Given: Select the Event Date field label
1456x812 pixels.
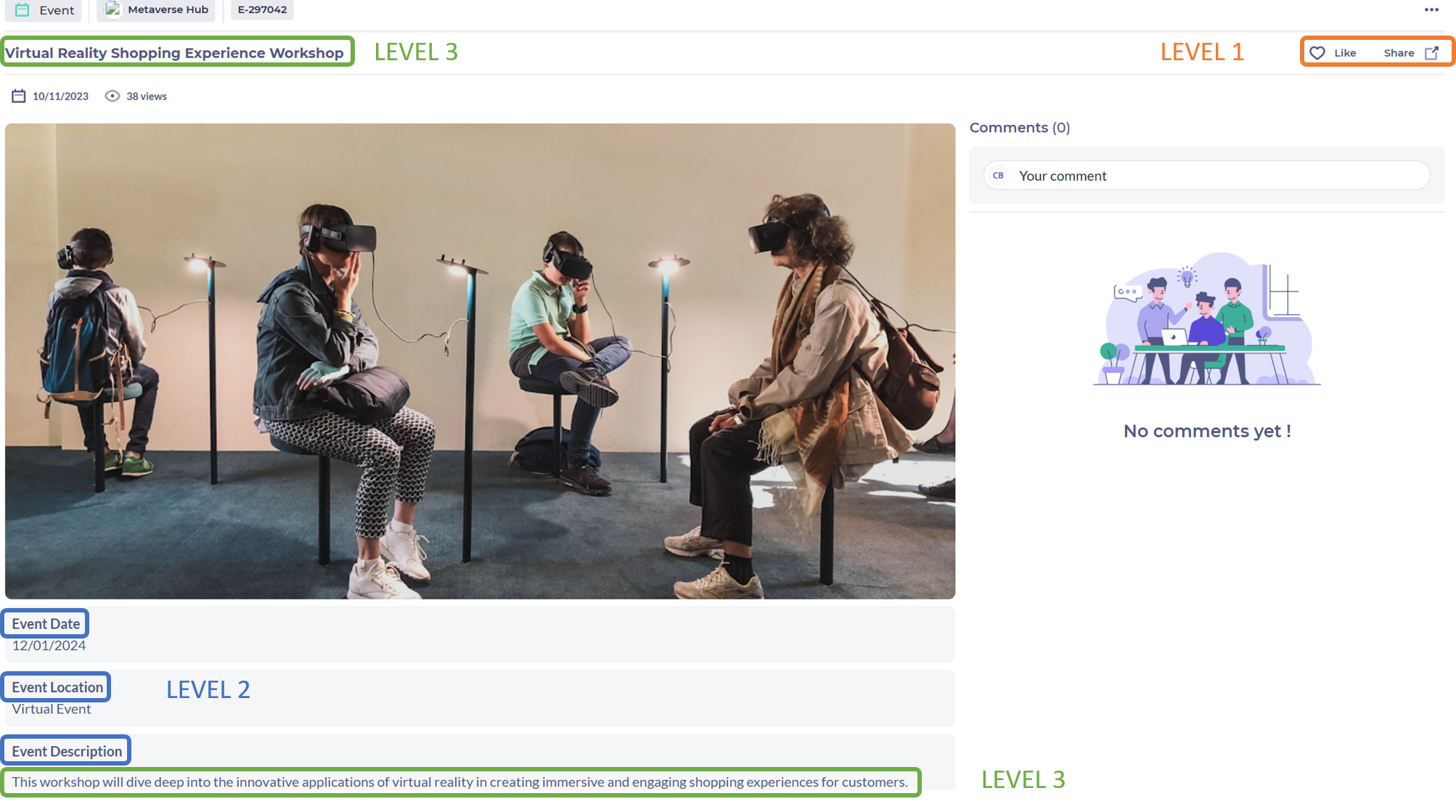Looking at the screenshot, I should click(x=46, y=624).
